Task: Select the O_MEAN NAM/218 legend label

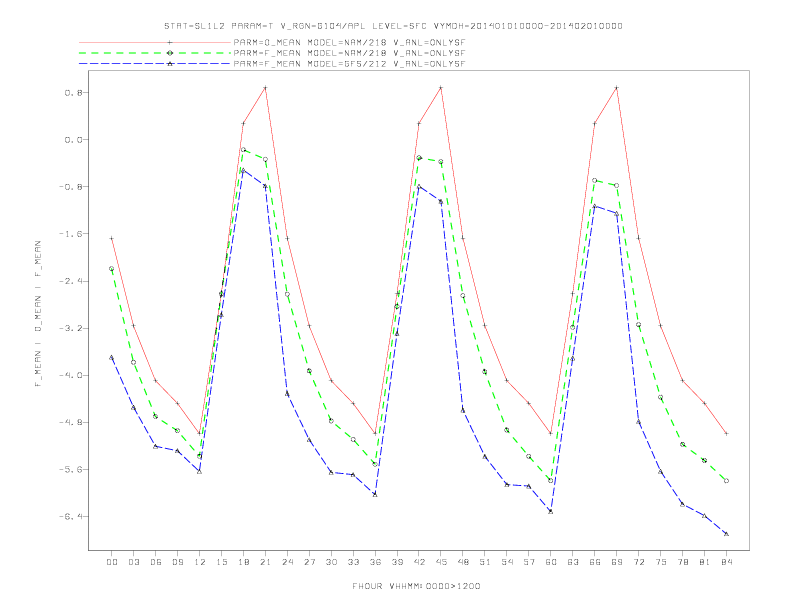Action: pos(349,42)
